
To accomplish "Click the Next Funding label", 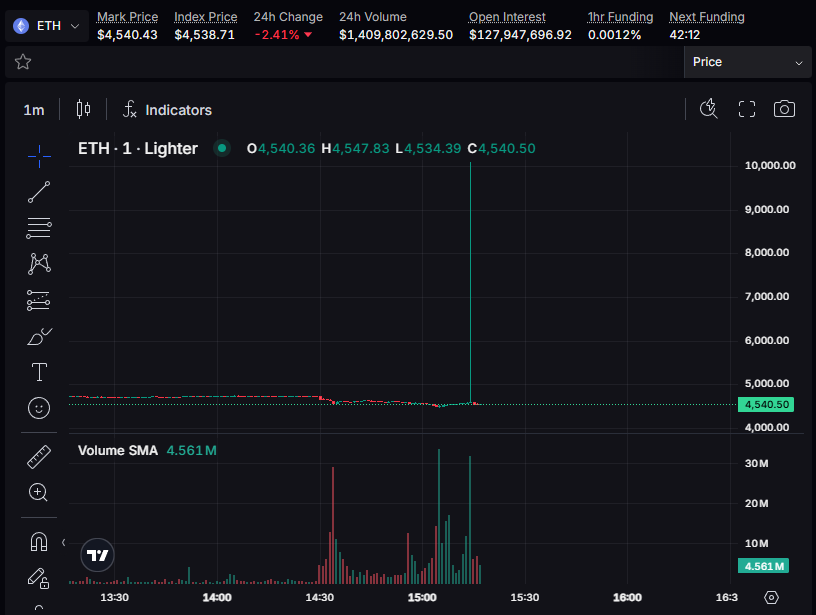I will click(x=707, y=17).
